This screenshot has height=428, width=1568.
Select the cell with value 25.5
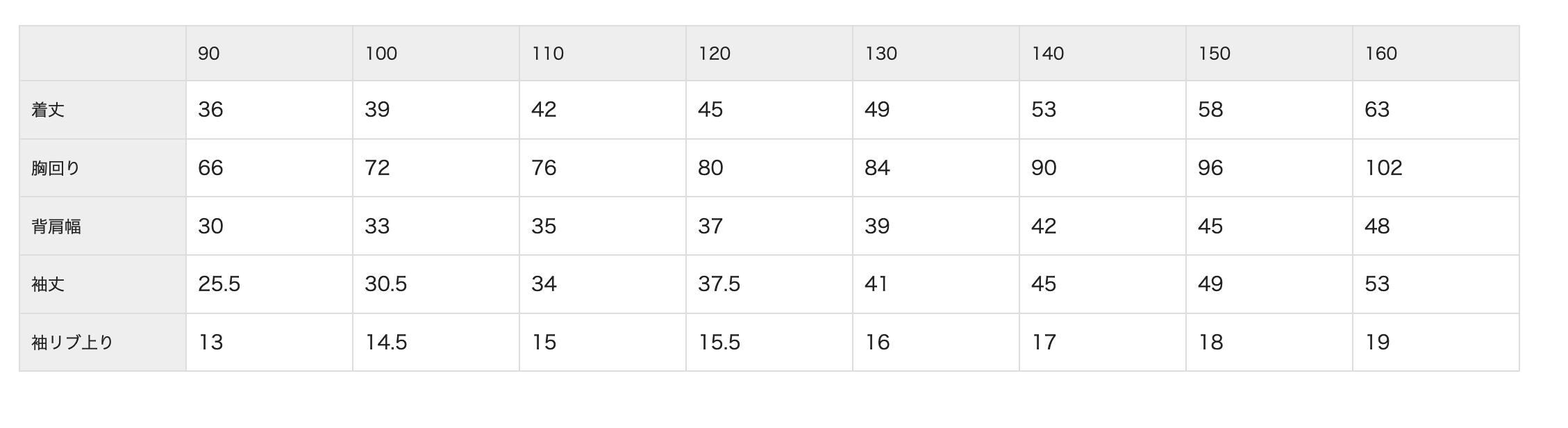click(x=269, y=284)
